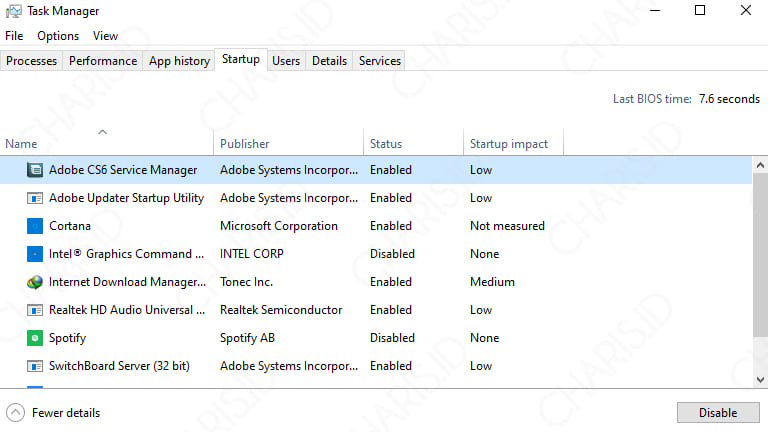768x432 pixels.
Task: Switch to the Users tab
Action: coord(286,61)
